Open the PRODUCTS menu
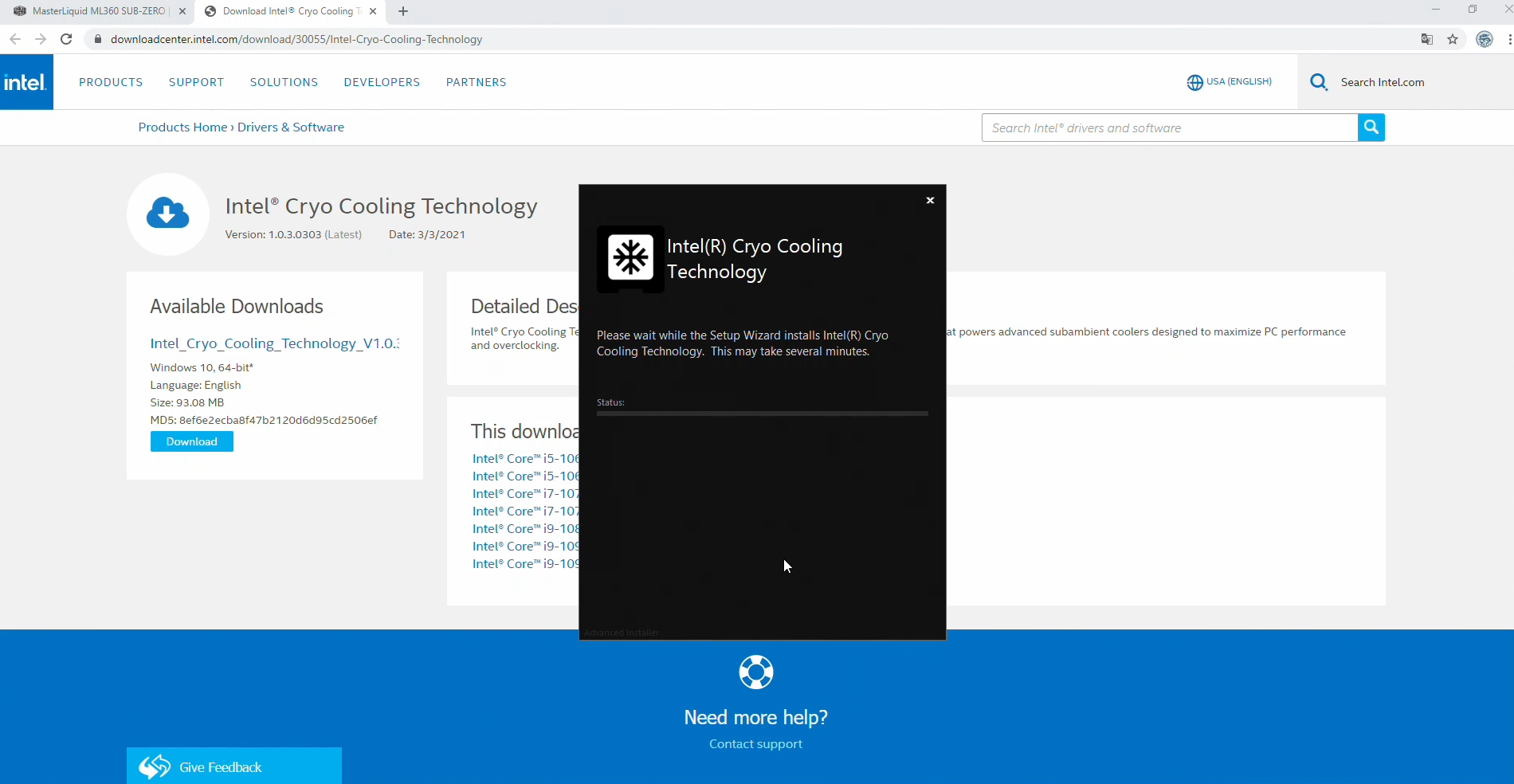 [111, 82]
